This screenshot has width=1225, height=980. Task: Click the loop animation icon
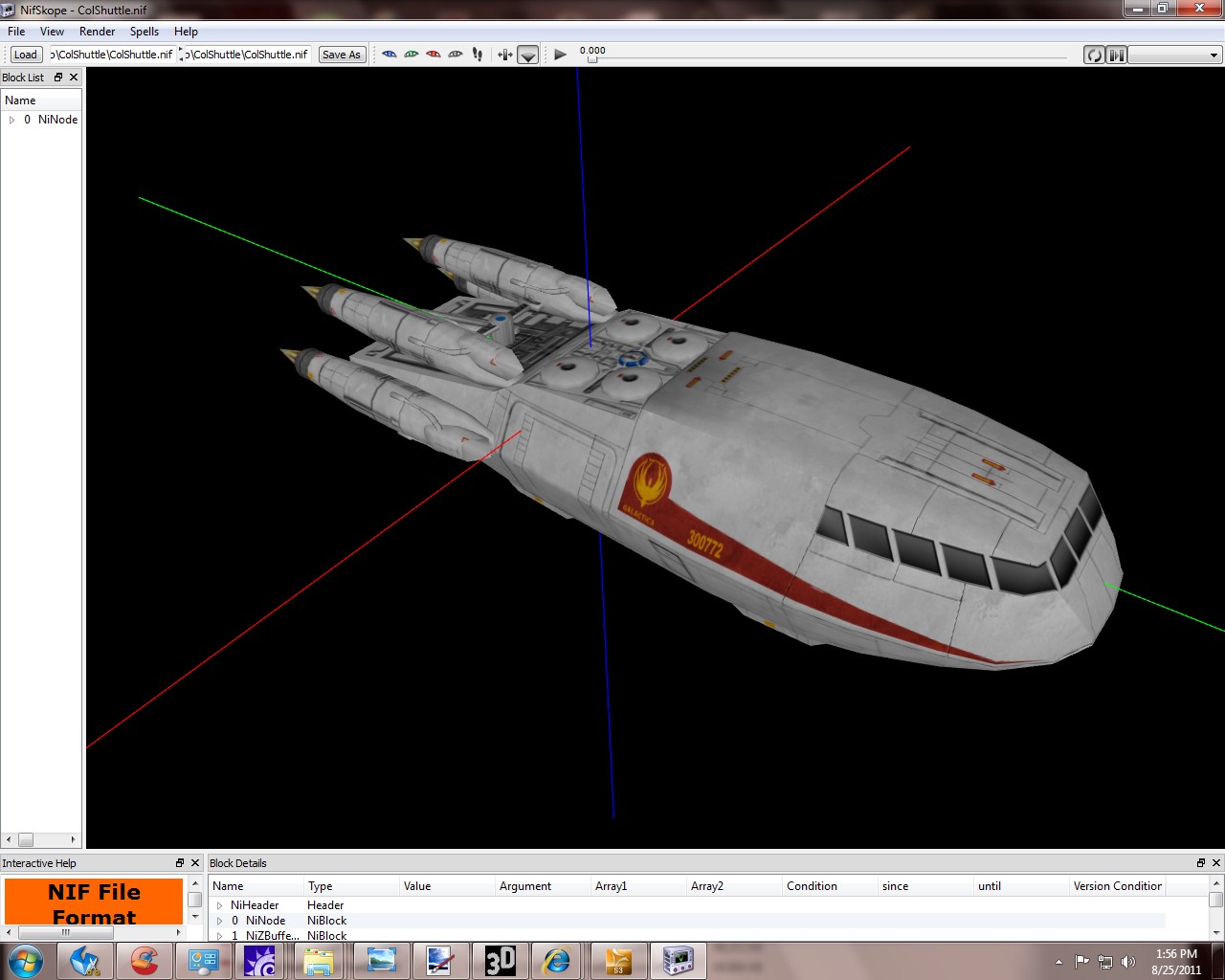(x=1093, y=55)
